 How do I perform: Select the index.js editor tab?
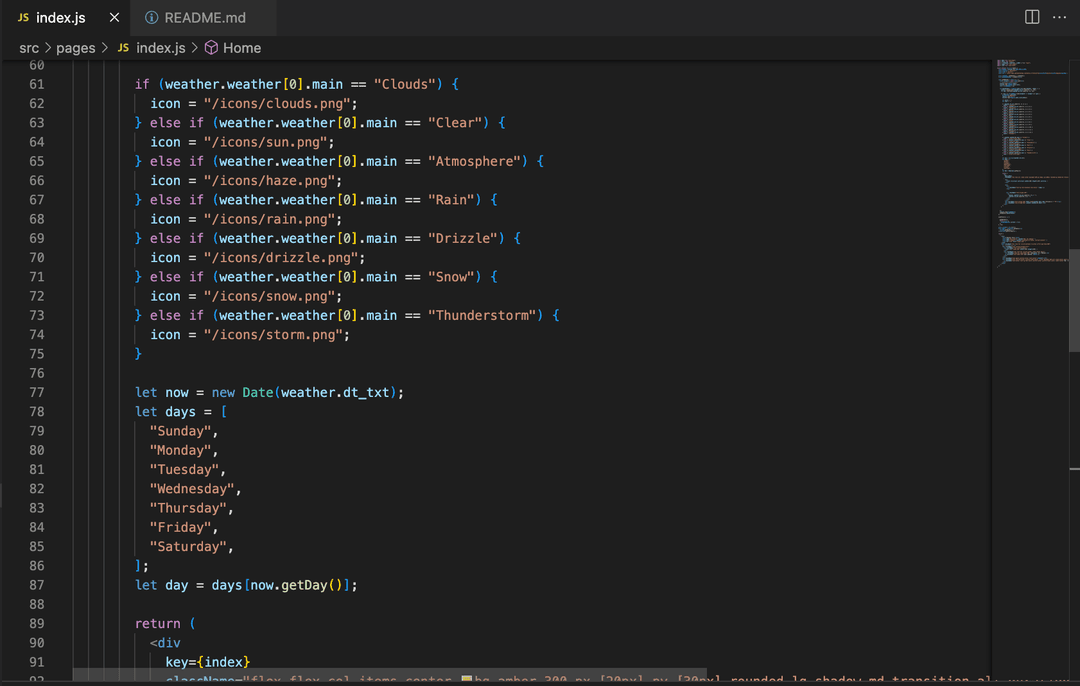[60, 18]
